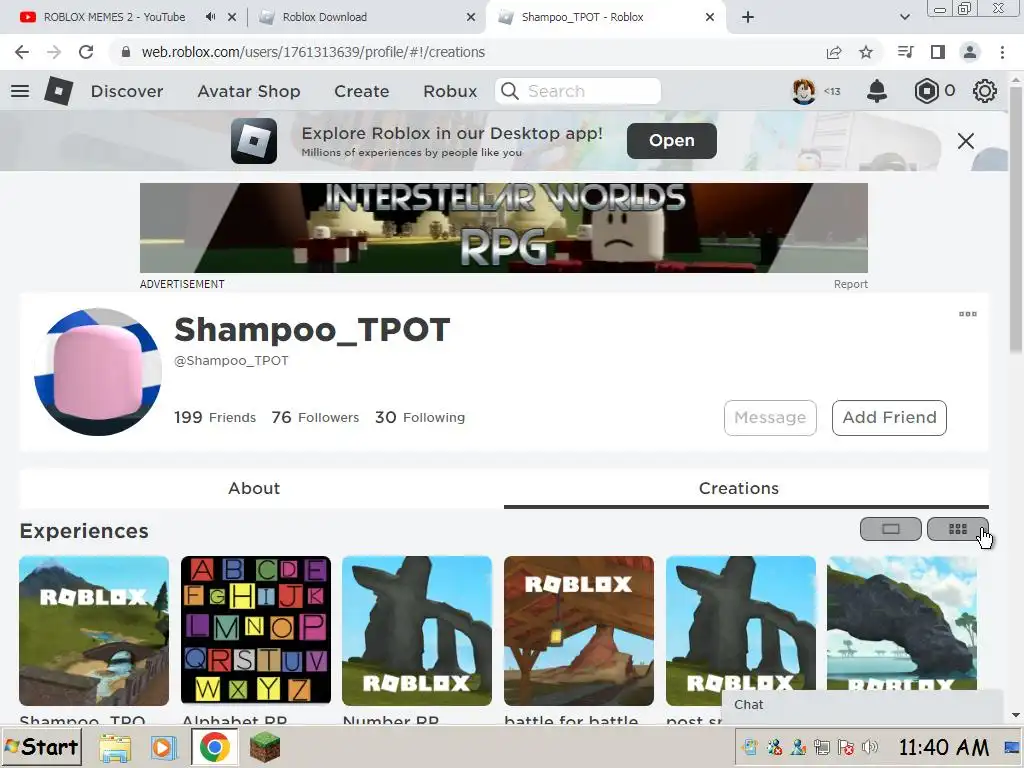Screen dimensions: 1024x768
Task: Click the Chrome taskbar icon
Action: [x=214, y=746]
